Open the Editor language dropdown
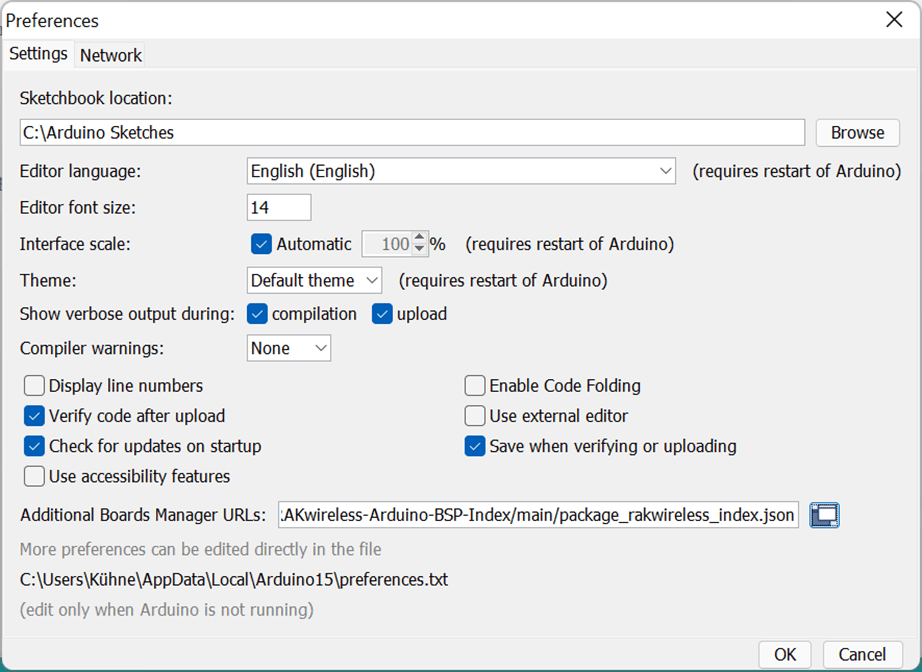 click(461, 171)
